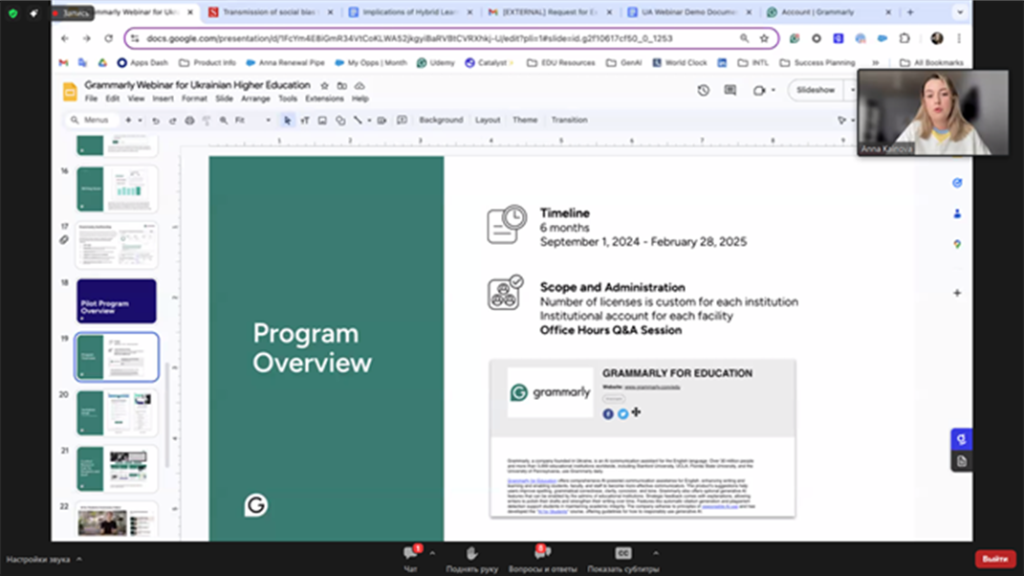Raise hand with Поднять руку button
The width and height of the screenshot is (1024, 576).
click(x=472, y=555)
